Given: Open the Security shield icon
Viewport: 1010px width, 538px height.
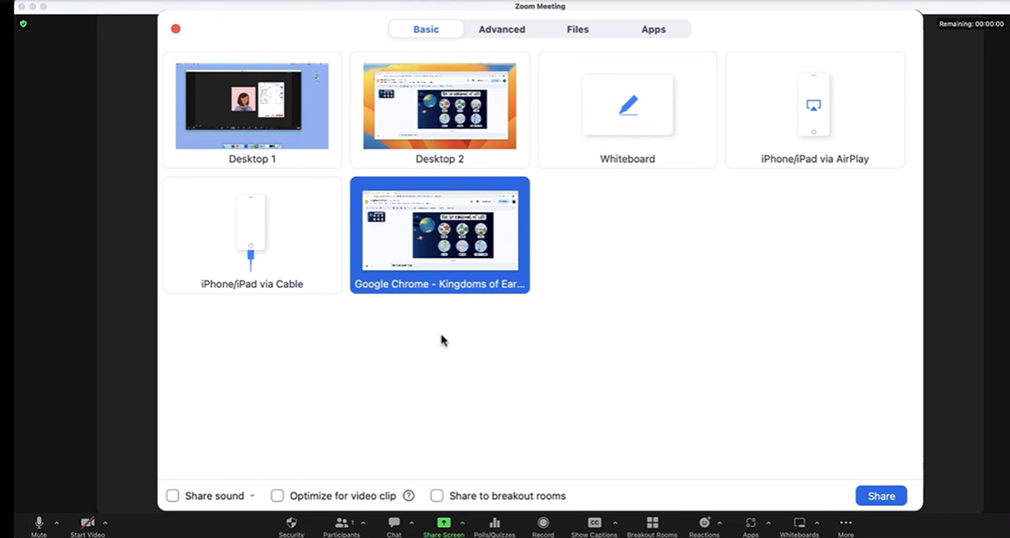Looking at the screenshot, I should tap(291, 523).
